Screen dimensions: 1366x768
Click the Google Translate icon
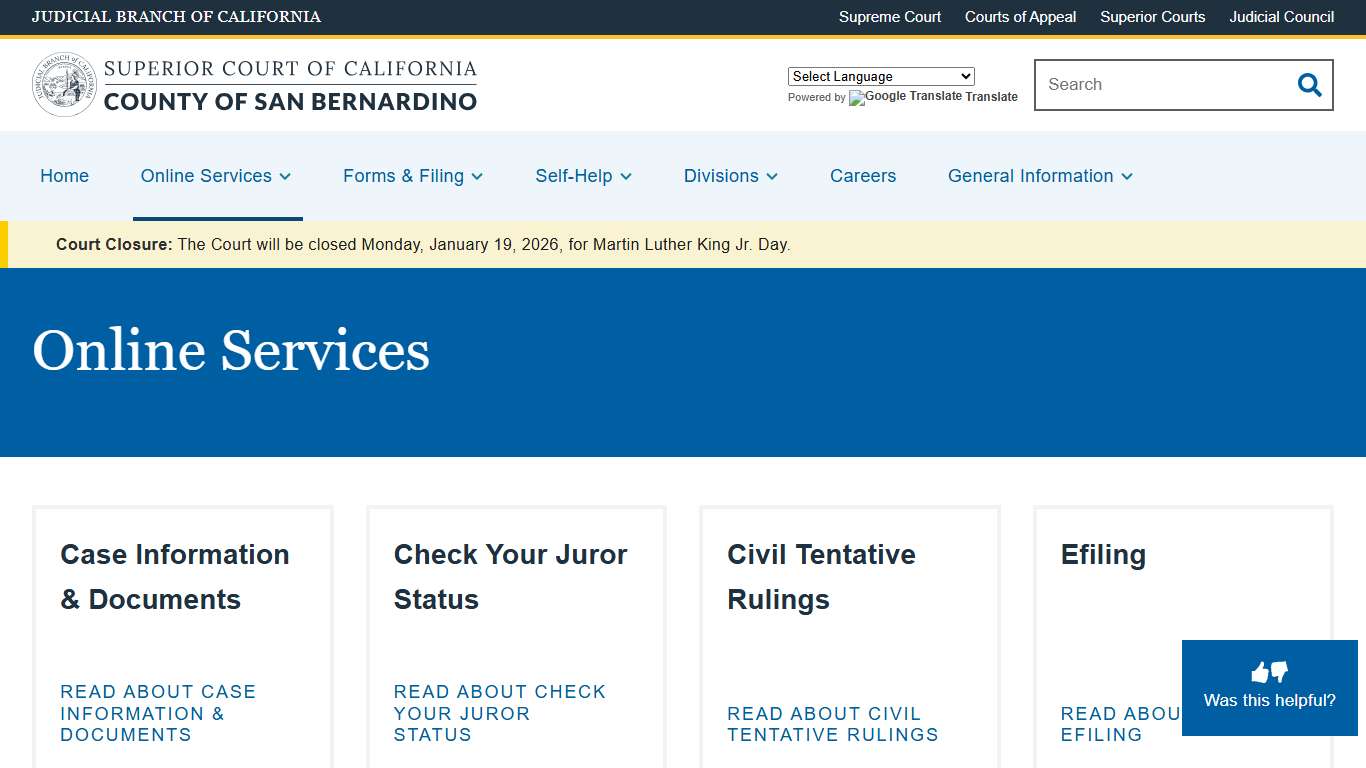coord(857,98)
